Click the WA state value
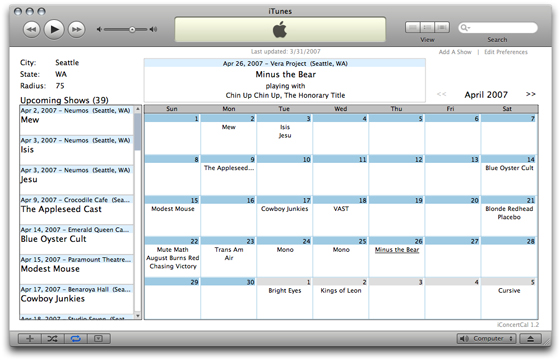 [x=61, y=74]
